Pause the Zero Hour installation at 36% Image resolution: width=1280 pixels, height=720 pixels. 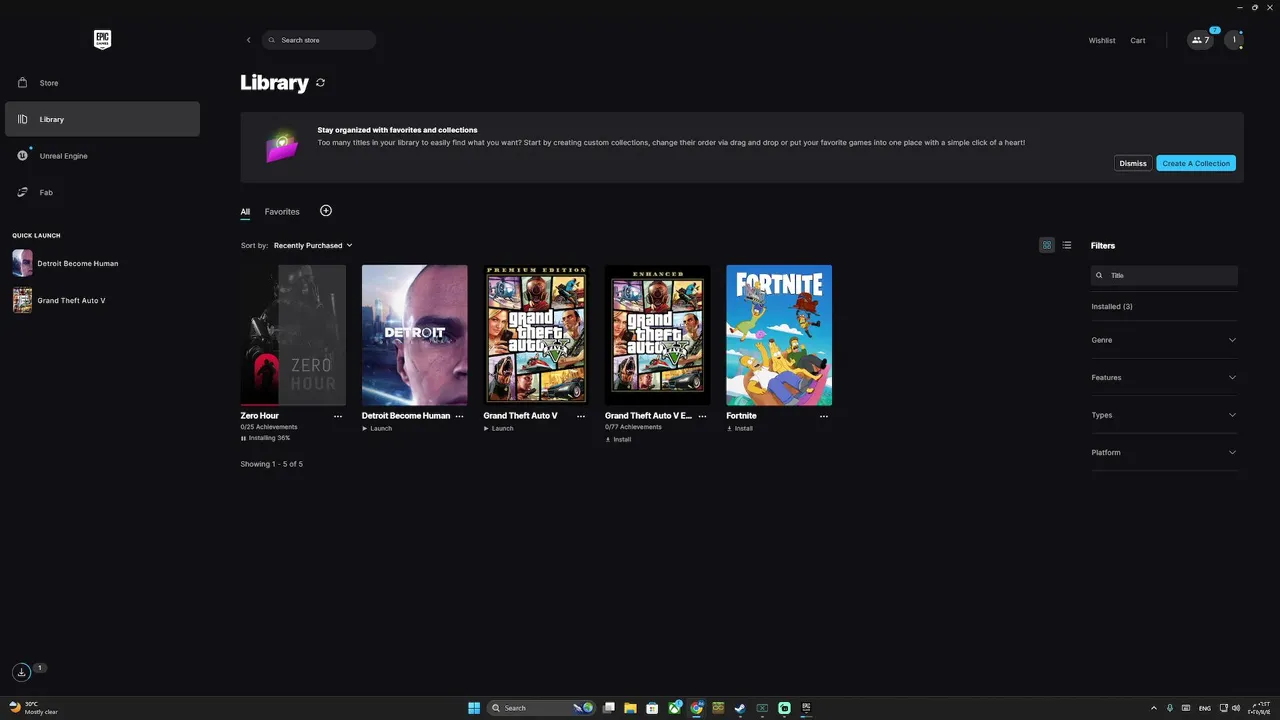265,438
